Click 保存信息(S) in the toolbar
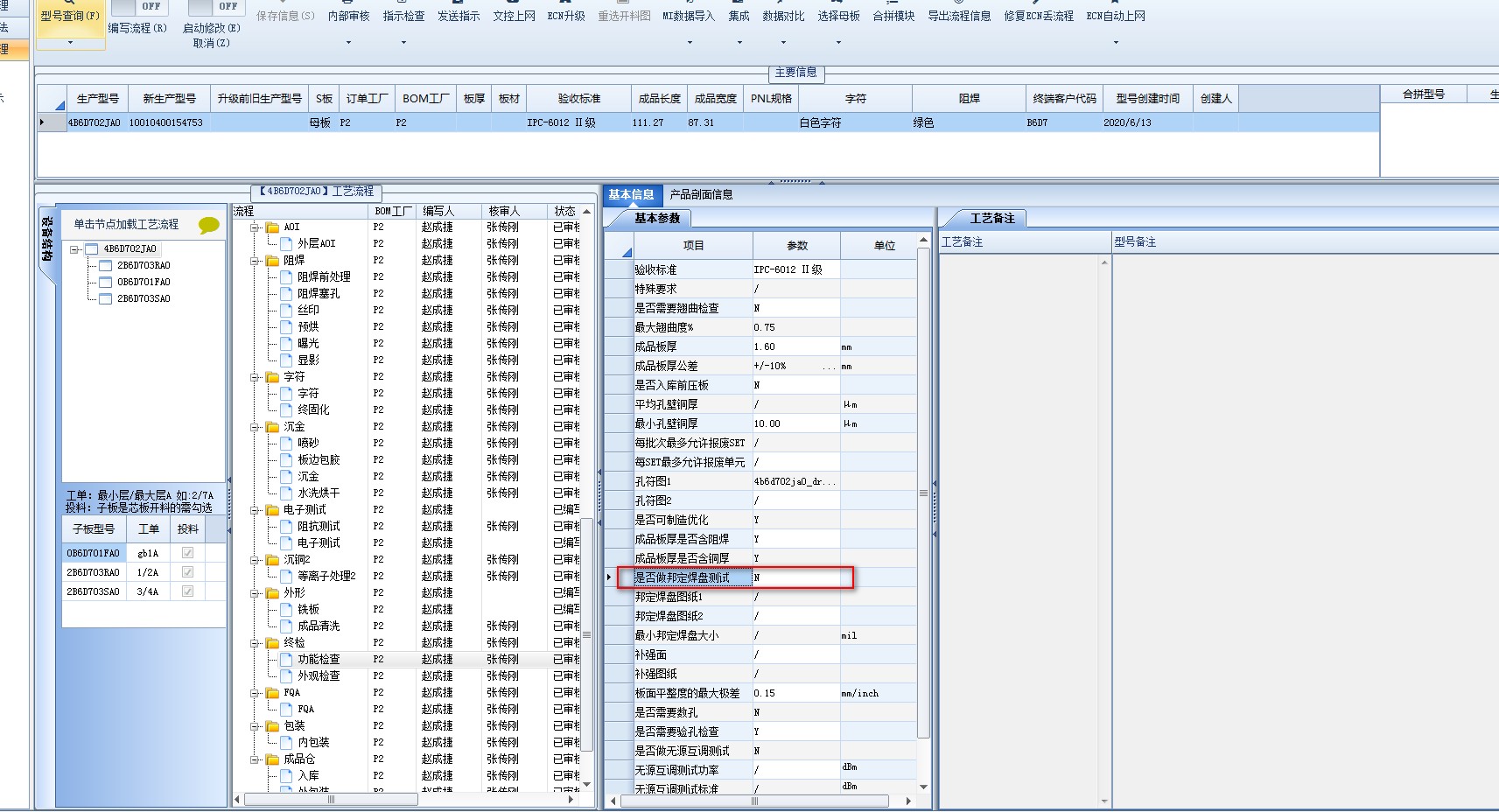1499x812 pixels. (285, 16)
